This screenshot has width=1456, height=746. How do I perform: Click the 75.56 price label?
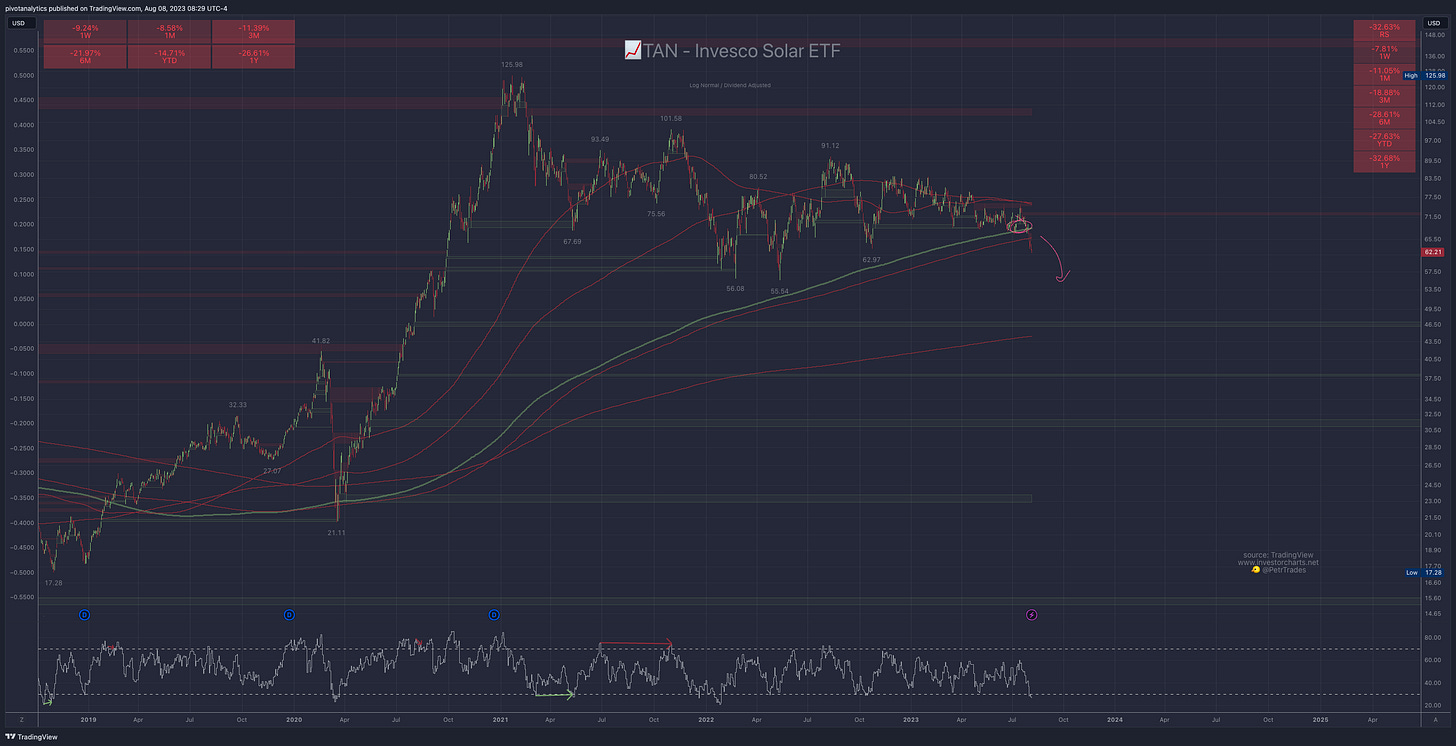pyautogui.click(x=656, y=213)
